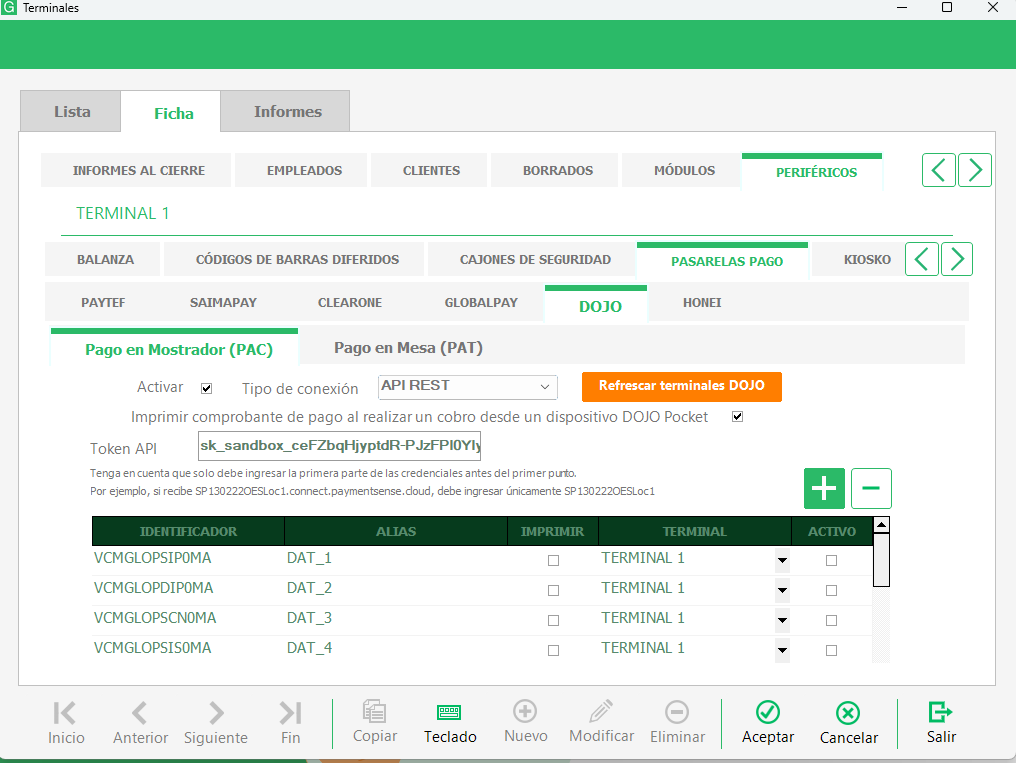Switch to the Pago en Mesa (PAT) tab

[x=408, y=348]
